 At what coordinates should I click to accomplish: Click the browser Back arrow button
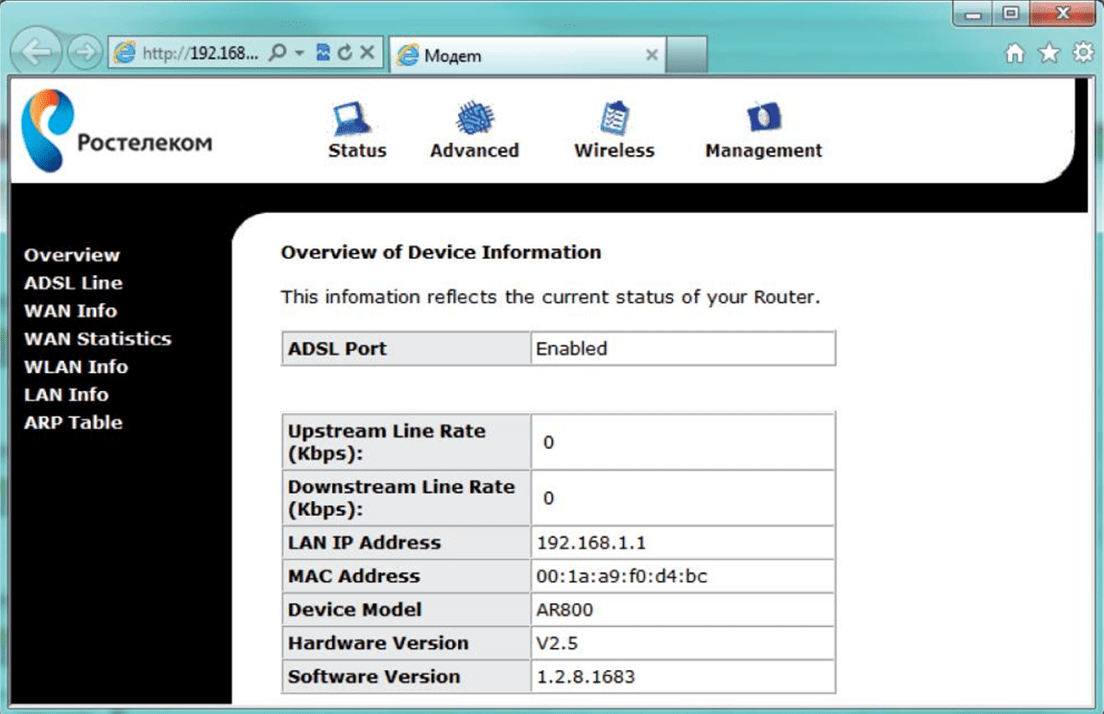point(35,51)
